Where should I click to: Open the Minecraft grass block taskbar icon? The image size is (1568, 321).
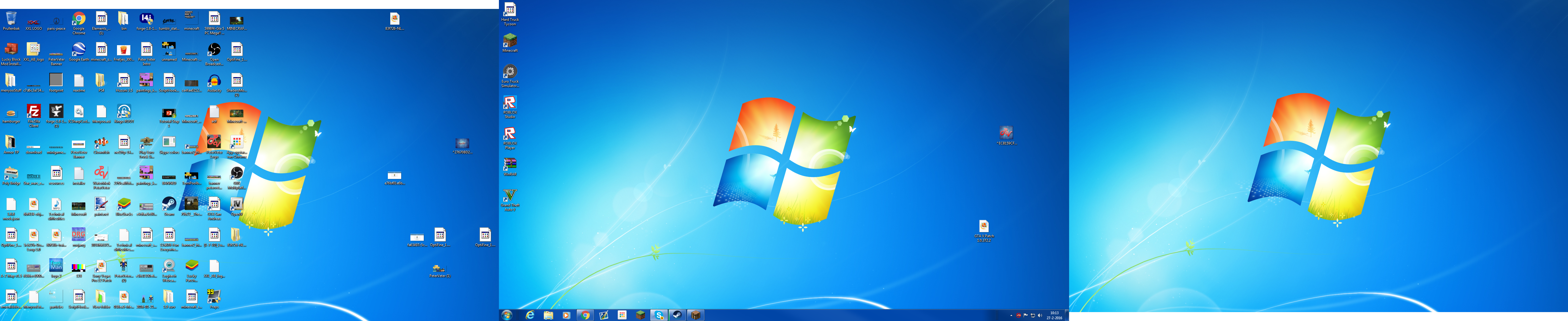tap(640, 315)
